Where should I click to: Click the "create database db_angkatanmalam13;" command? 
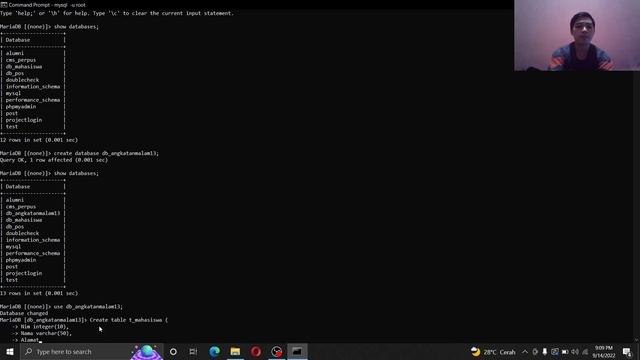tap(107, 153)
